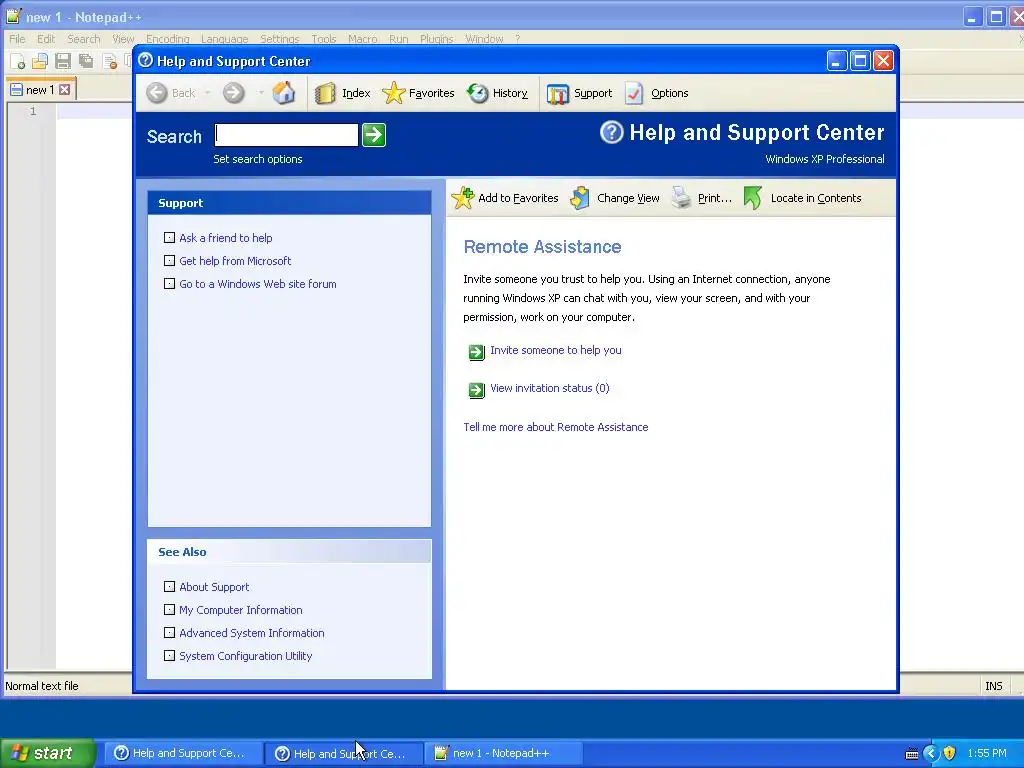Open Tell me more about Remote Assistance
Image resolution: width=1024 pixels, height=768 pixels.
click(556, 427)
